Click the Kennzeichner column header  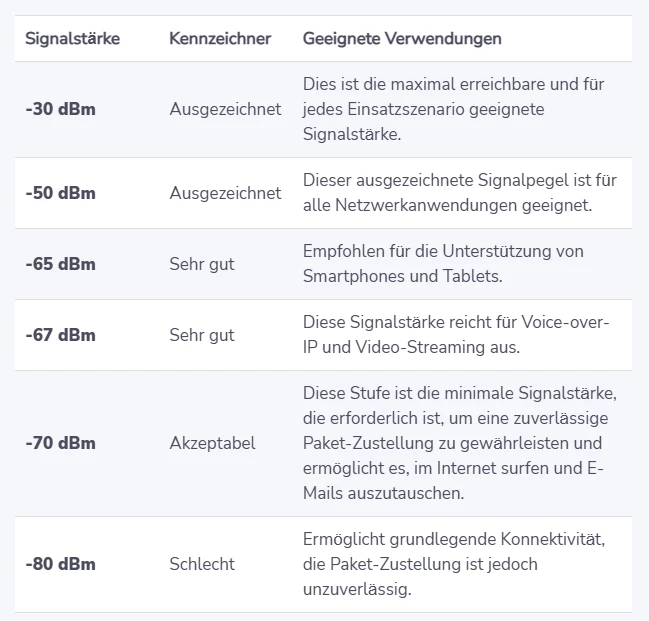tap(220, 39)
